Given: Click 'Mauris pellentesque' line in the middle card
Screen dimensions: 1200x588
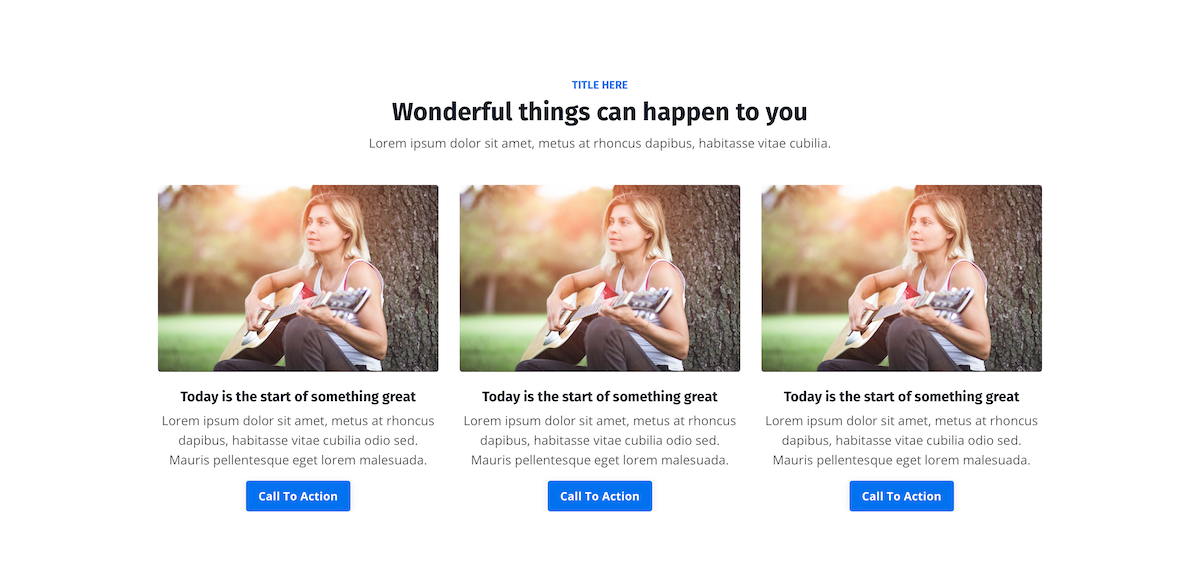Looking at the screenshot, I should (600, 460).
